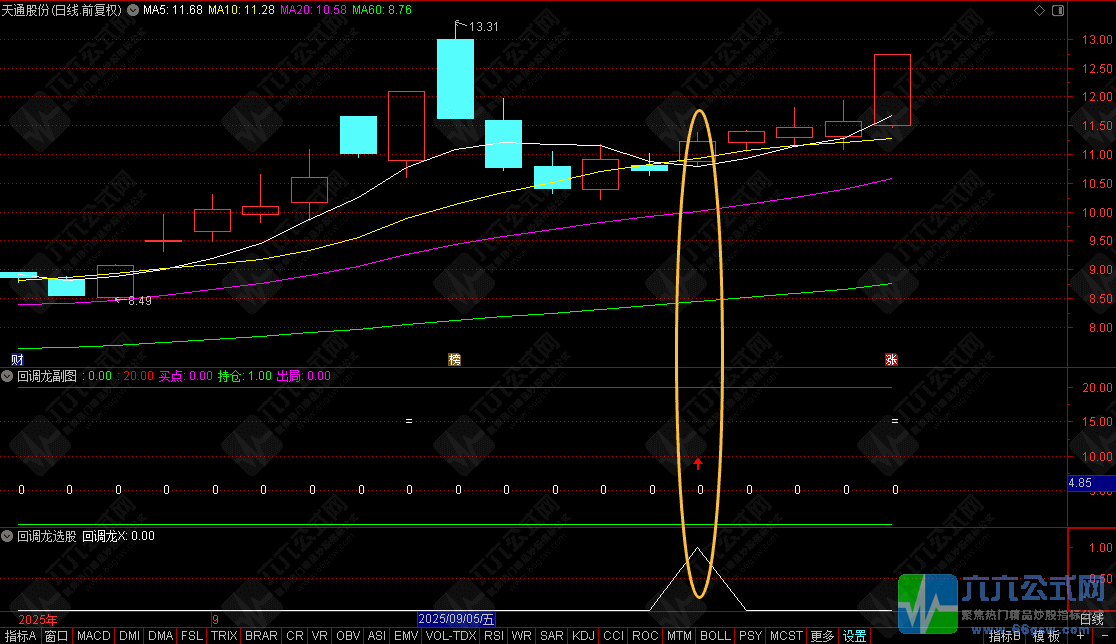Select the BOLL indicator tab

(x=715, y=636)
